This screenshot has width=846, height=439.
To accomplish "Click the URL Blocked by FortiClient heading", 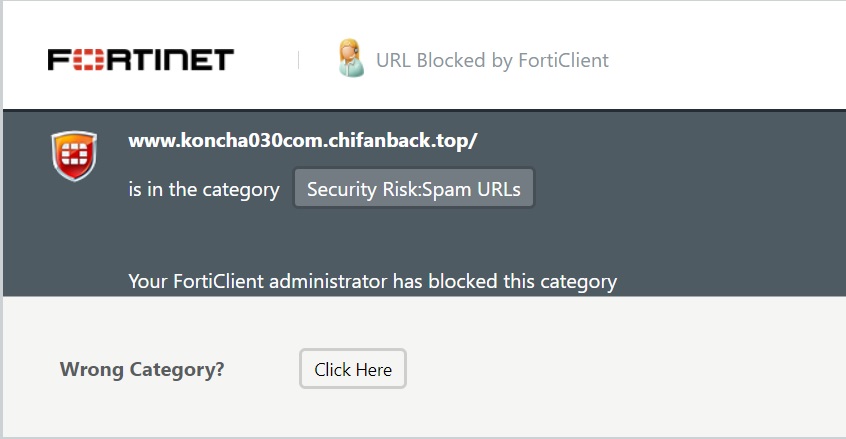I will pyautogui.click(x=492, y=60).
